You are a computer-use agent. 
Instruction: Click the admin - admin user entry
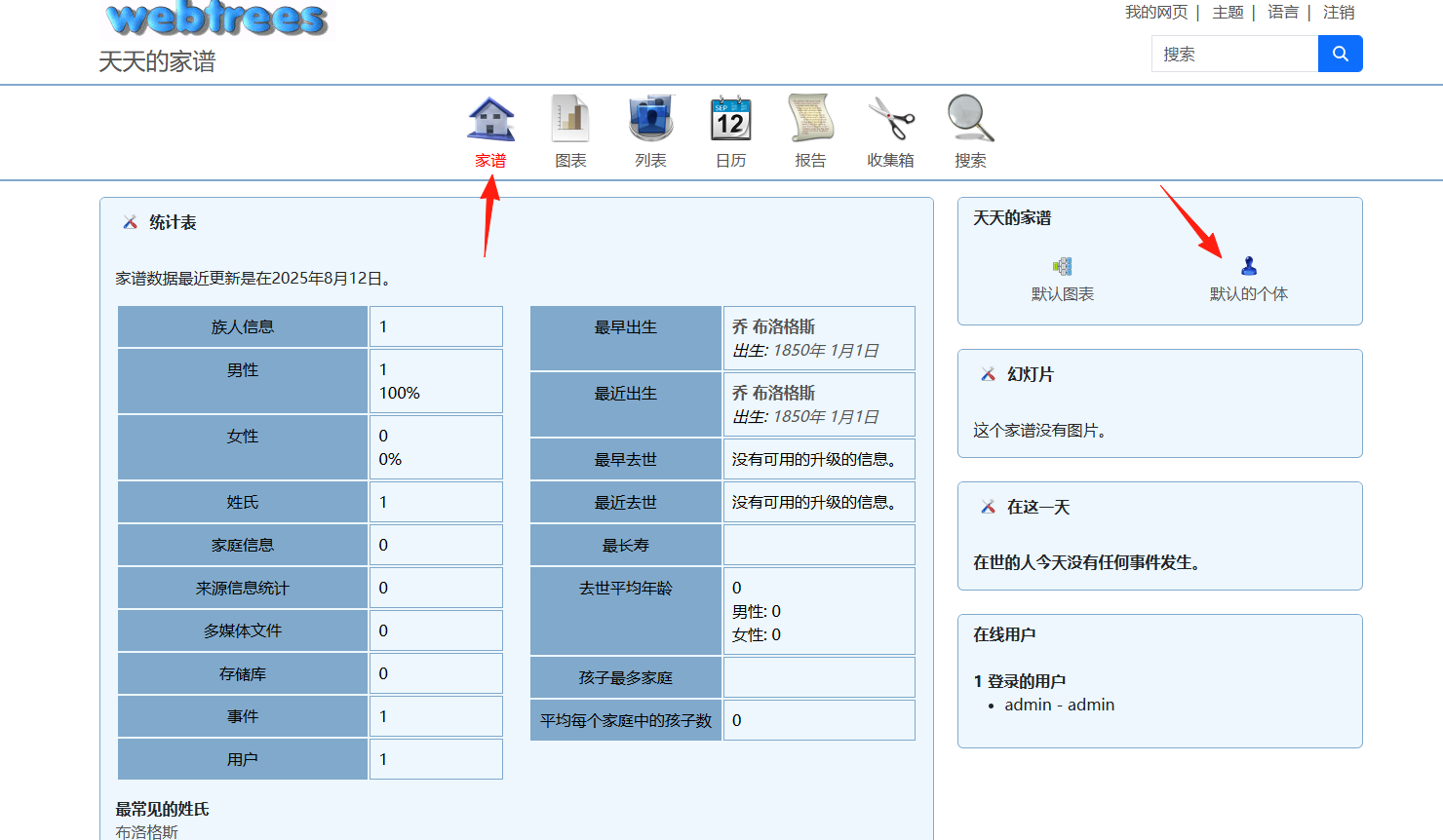(x=1060, y=705)
